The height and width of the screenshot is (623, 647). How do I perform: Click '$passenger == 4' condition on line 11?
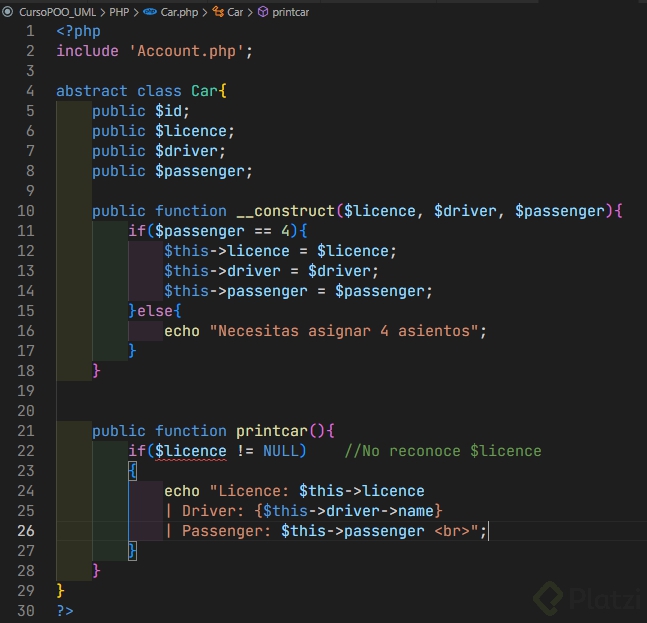(x=222, y=231)
